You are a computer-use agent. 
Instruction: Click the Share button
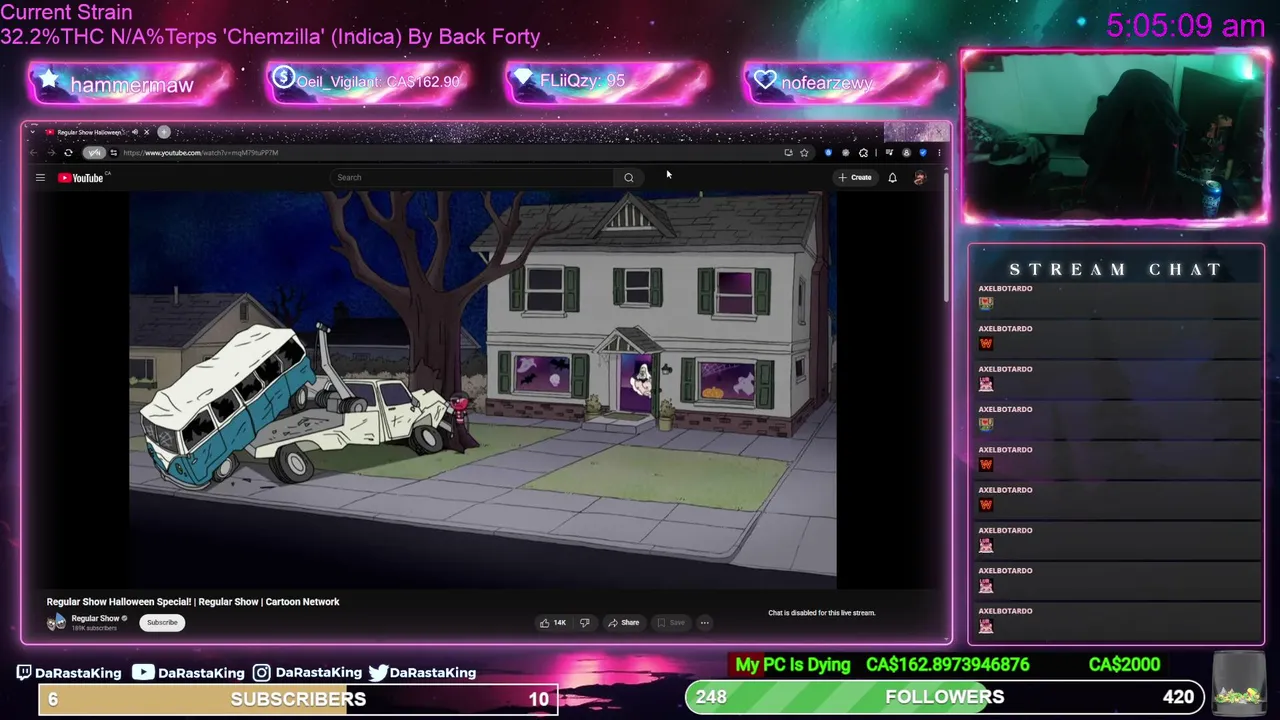pos(623,622)
